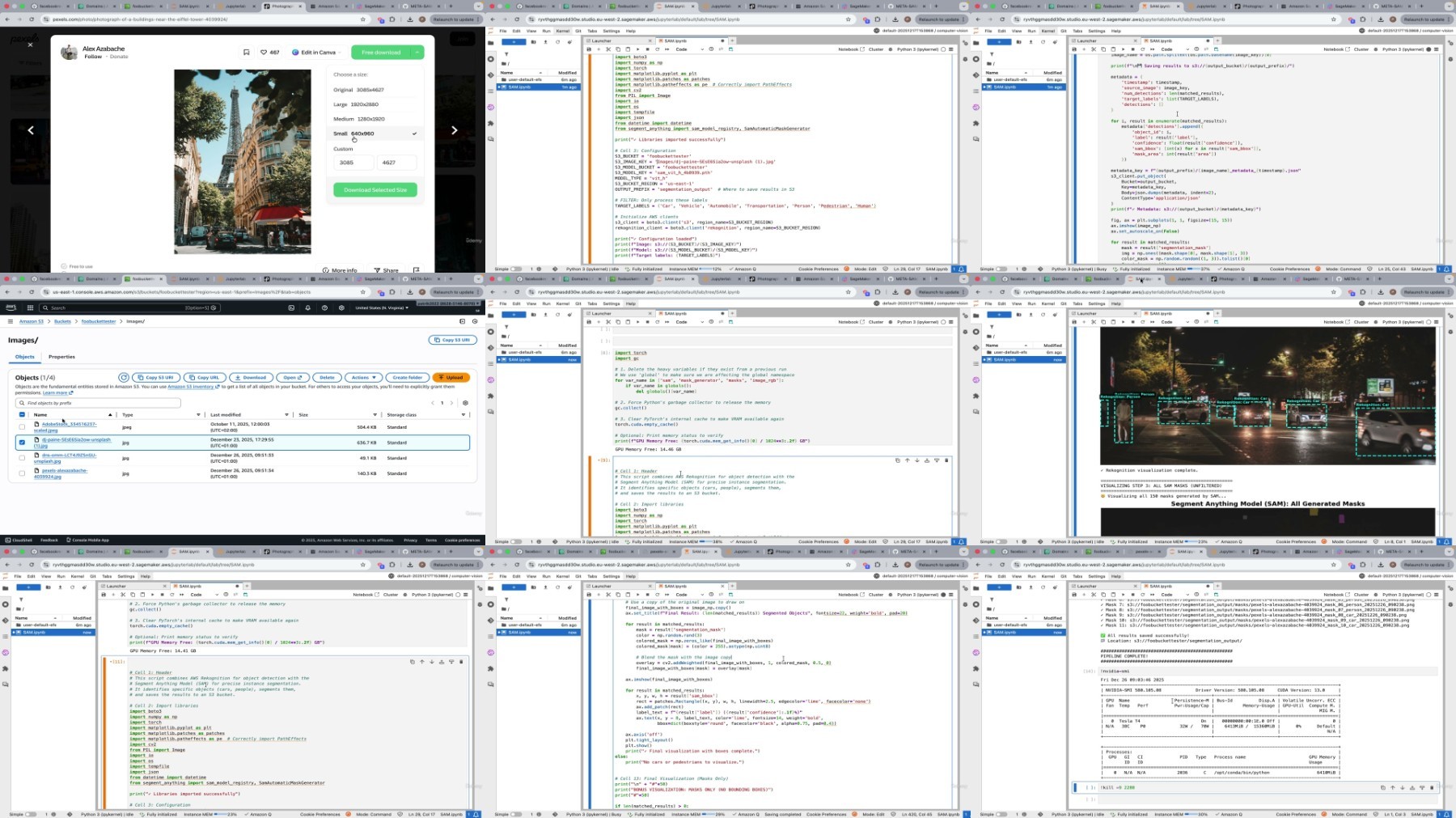Switch to the S3 Properties tab
This screenshot has height=818, width=1456.
click(x=61, y=357)
